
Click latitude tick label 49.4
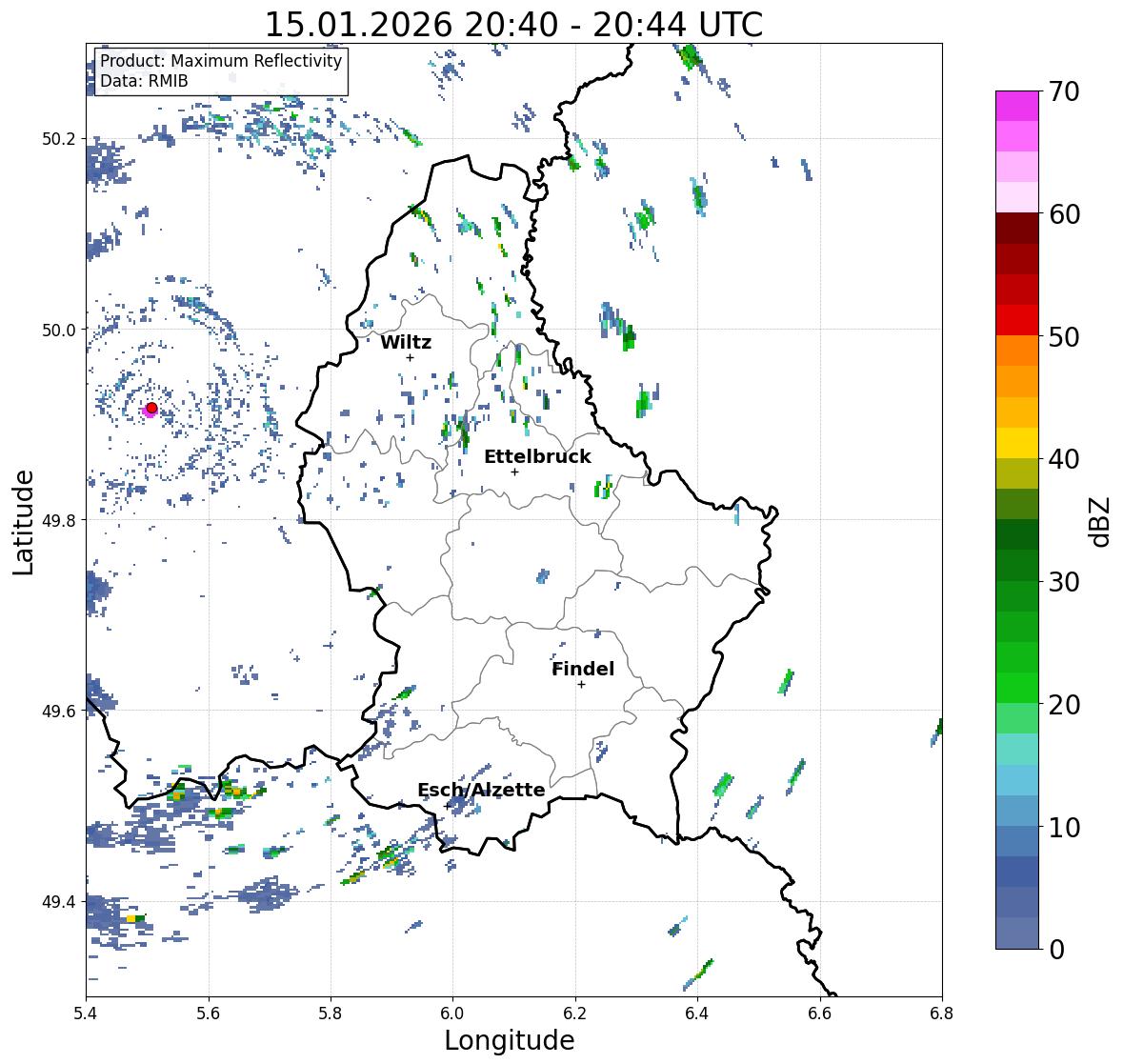pyautogui.click(x=59, y=902)
